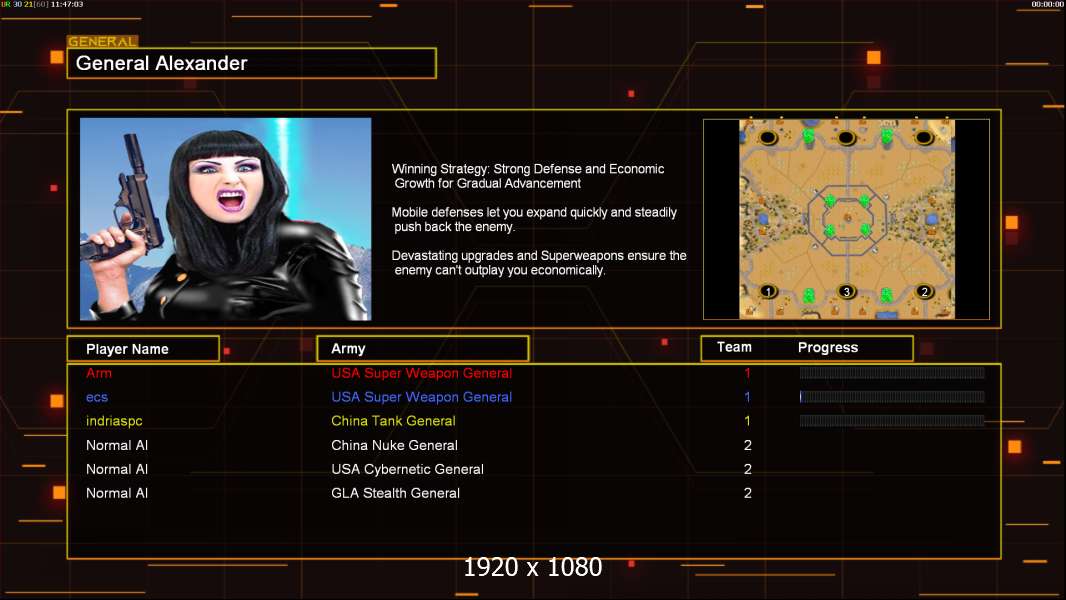Click the Mobile defenses description paragraph
1066x600 pixels.
point(534,219)
